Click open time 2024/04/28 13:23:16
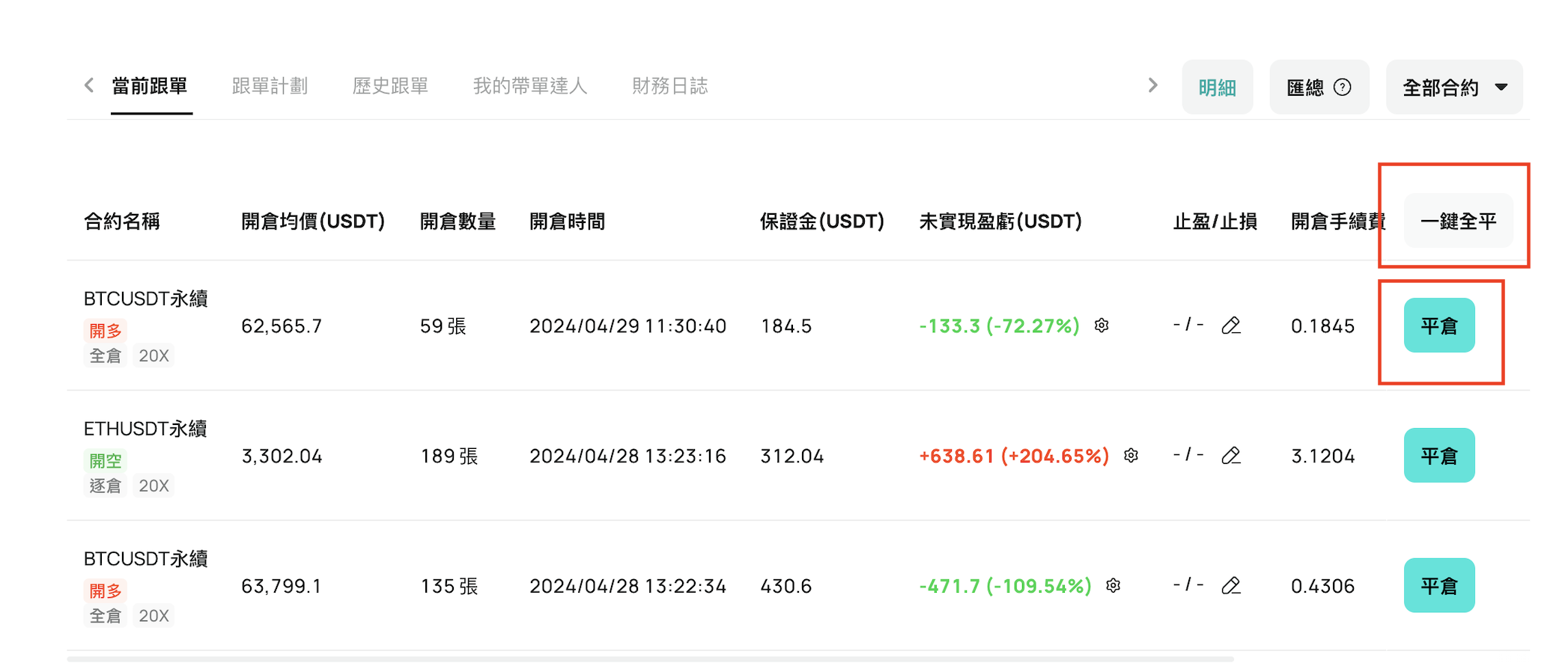This screenshot has width=1568, height=669. 627,456
